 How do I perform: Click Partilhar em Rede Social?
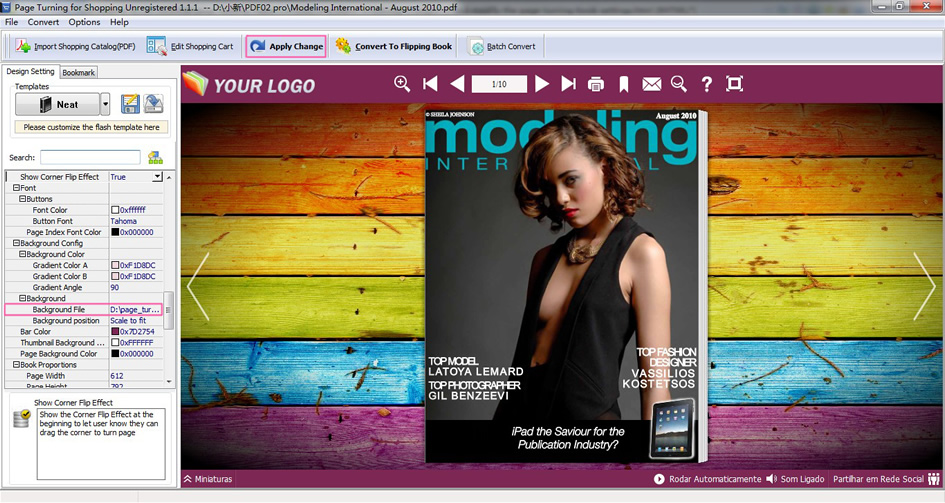(x=886, y=479)
